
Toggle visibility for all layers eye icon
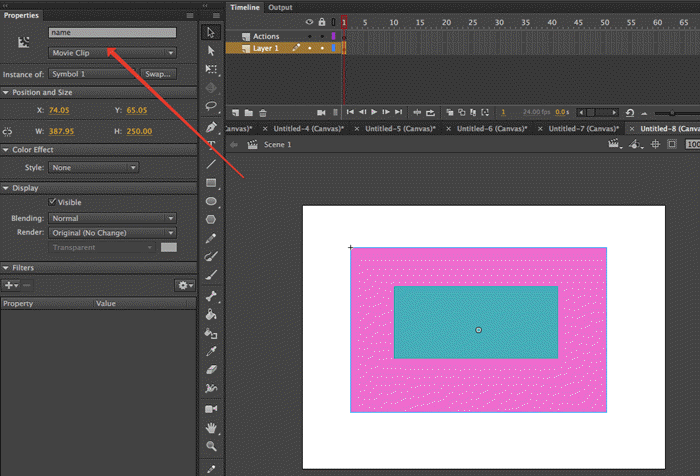click(308, 22)
